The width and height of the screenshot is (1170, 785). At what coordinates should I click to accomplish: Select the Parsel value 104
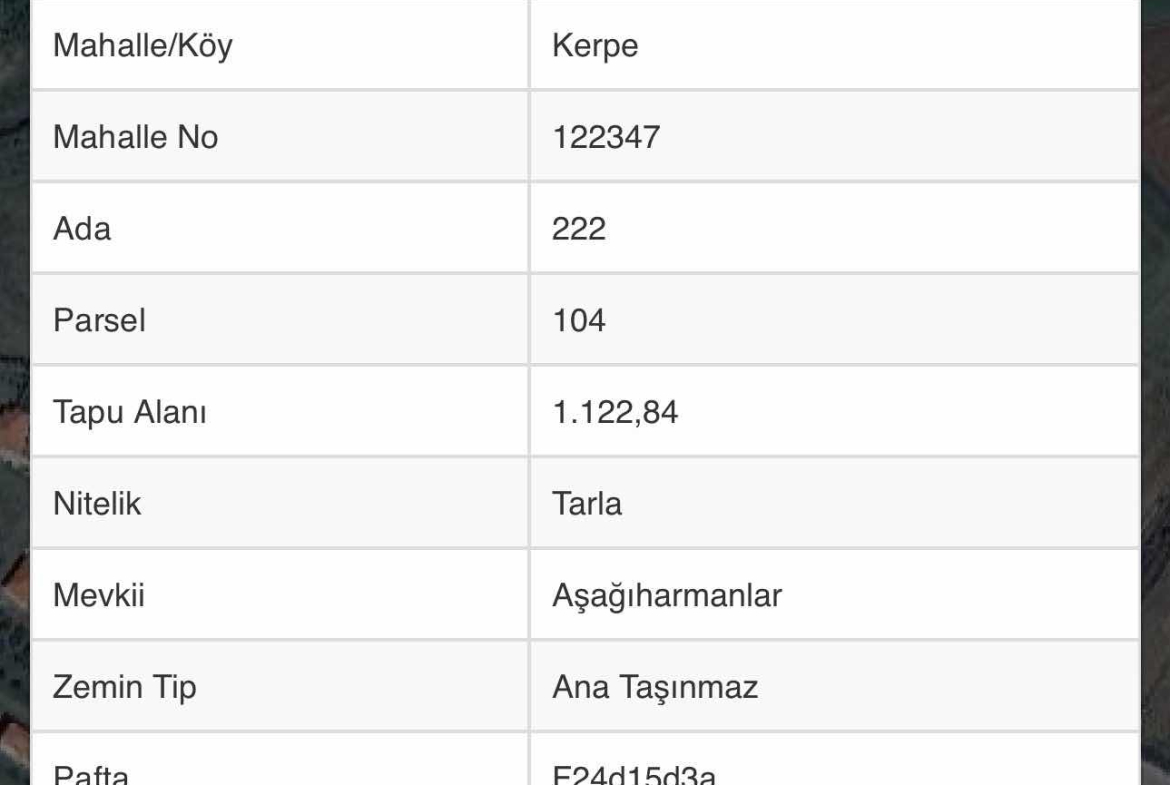pos(579,321)
